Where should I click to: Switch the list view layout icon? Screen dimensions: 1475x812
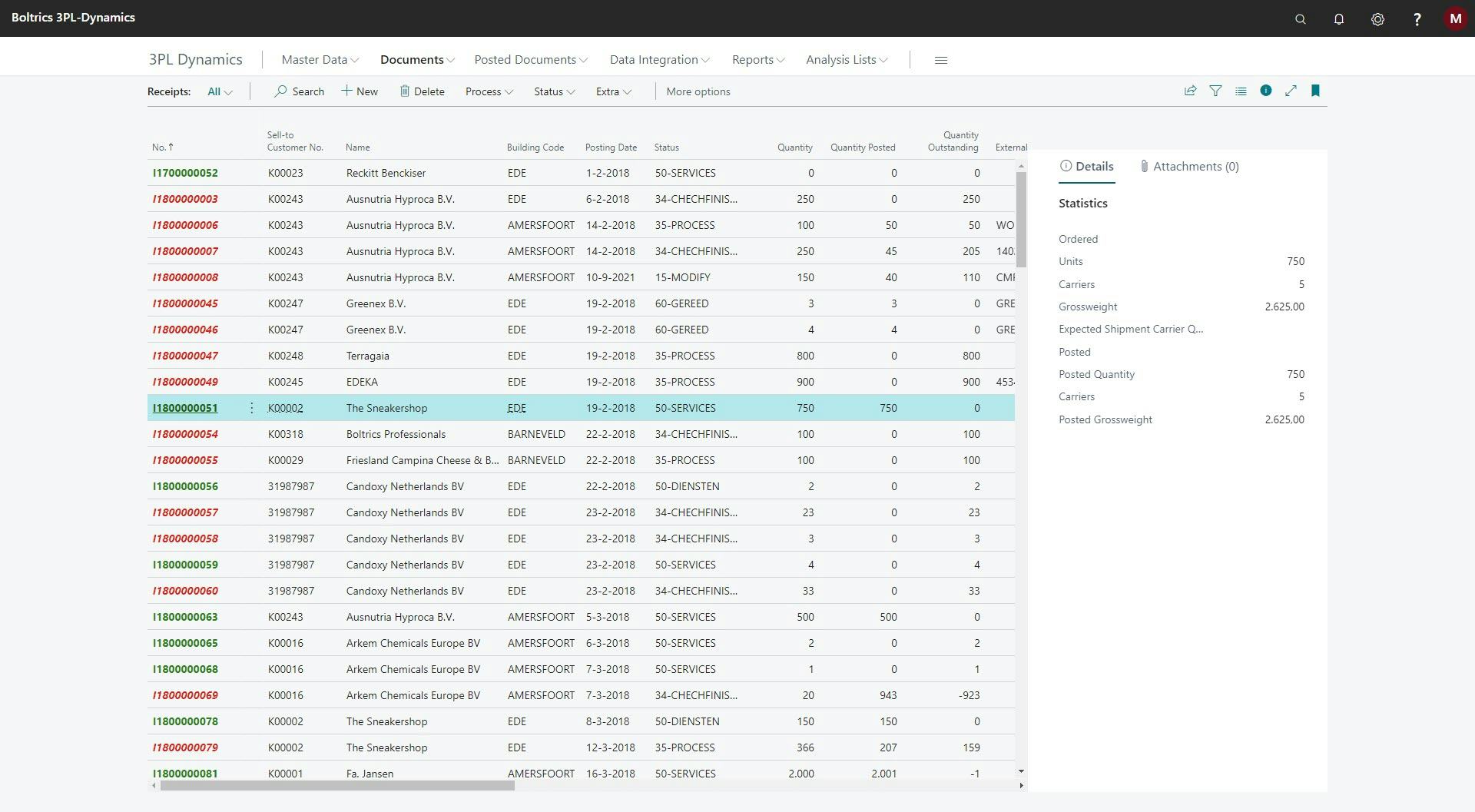(x=1241, y=91)
